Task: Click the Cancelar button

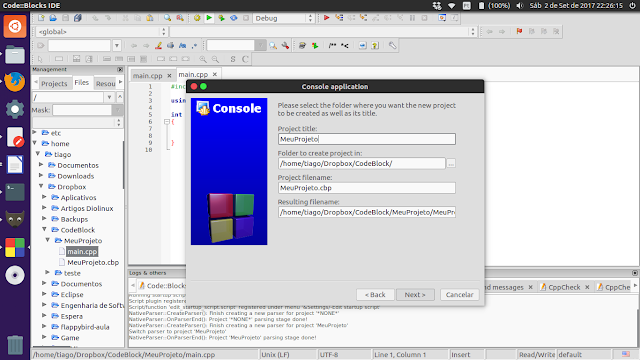Action: click(460, 295)
